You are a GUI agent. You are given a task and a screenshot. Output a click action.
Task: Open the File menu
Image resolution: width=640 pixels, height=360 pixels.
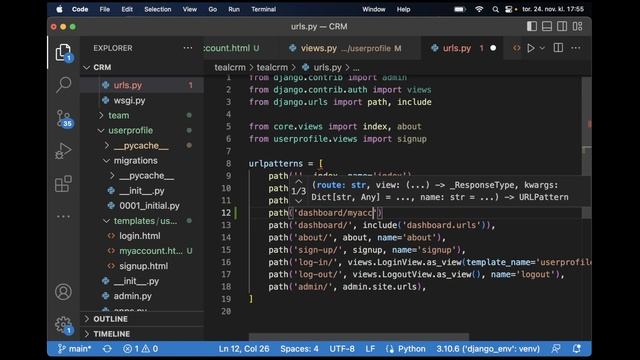pos(104,9)
